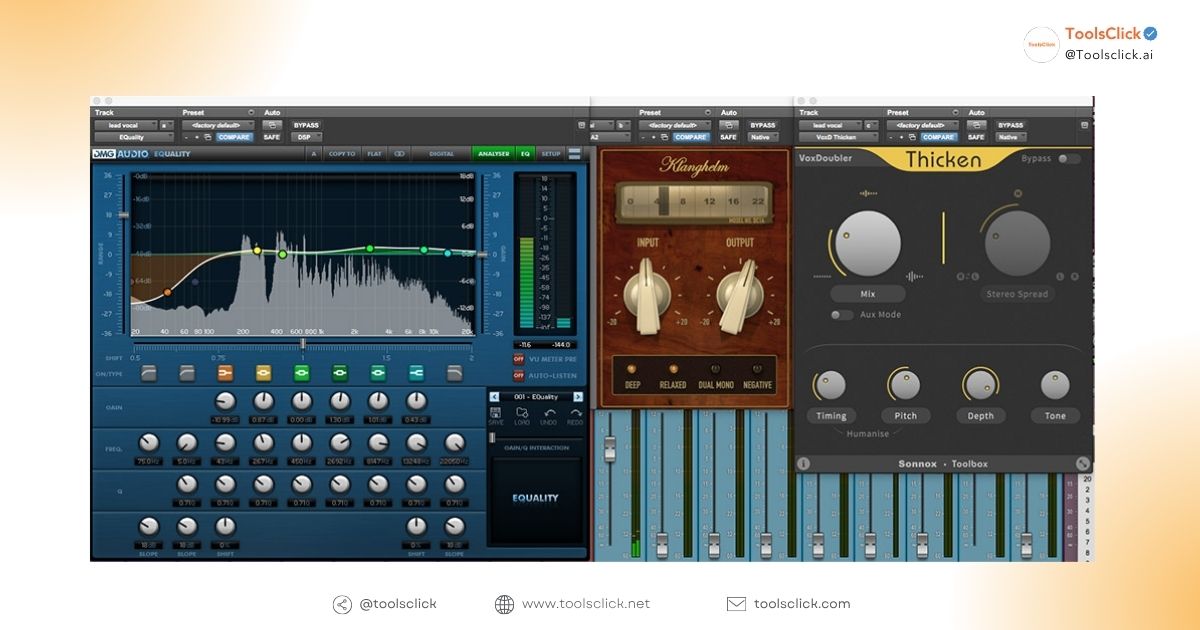This screenshot has width=1200, height=630.
Task: Click the teal shelf band type icon
Action: [x=416, y=373]
